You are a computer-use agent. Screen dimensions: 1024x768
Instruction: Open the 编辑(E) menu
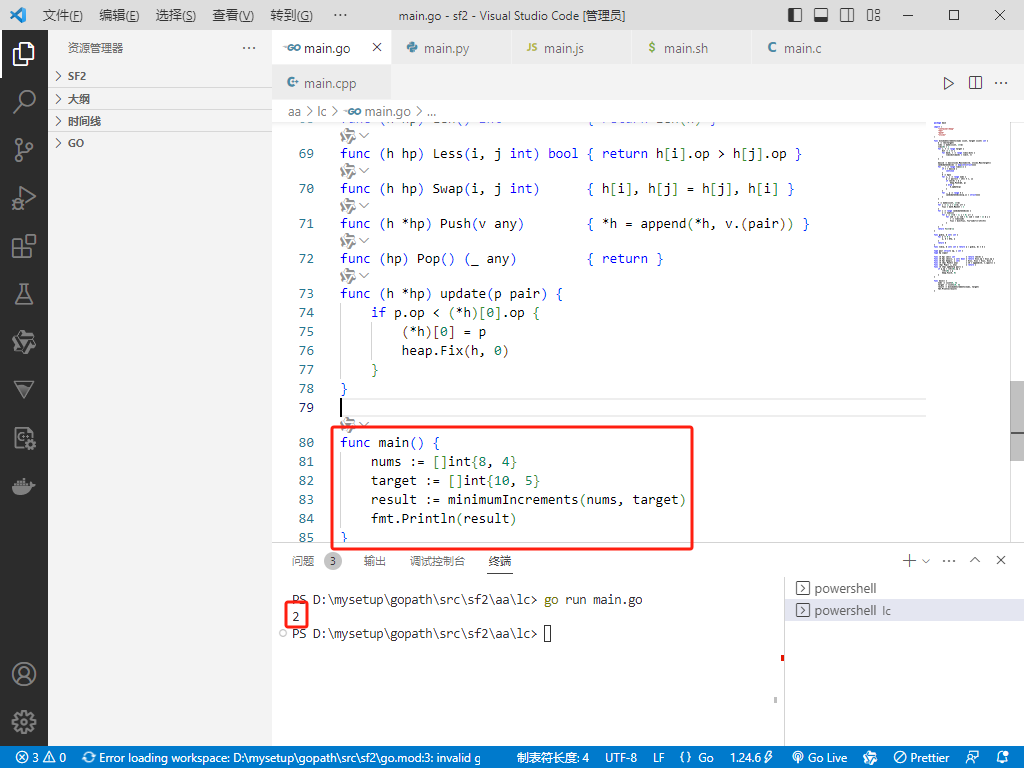coord(120,15)
